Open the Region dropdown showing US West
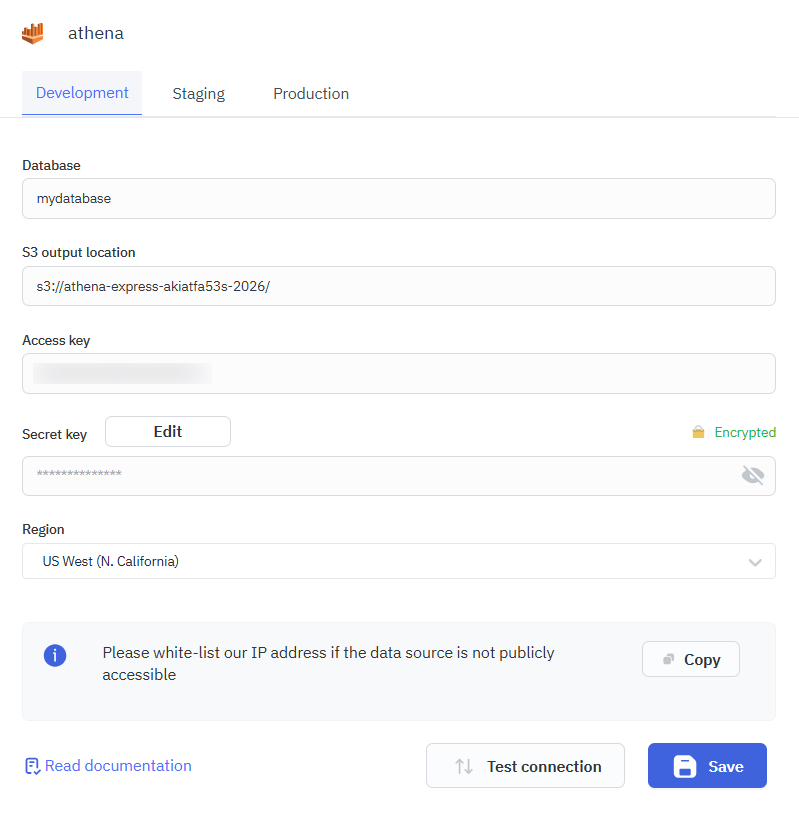This screenshot has height=817, width=799. point(390,561)
